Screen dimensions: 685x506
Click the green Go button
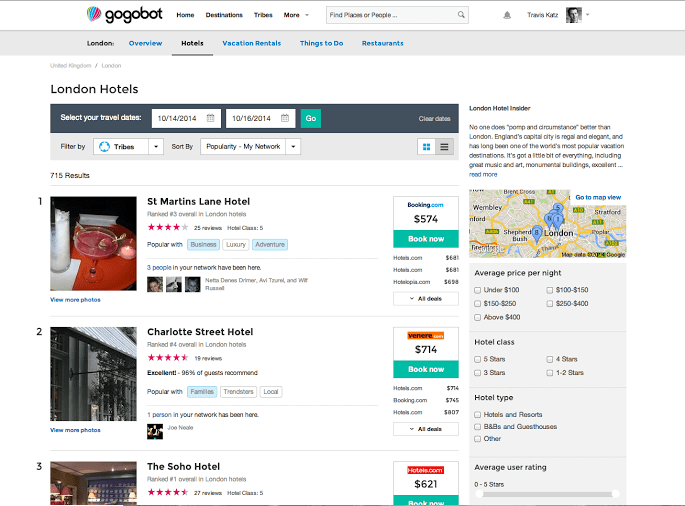click(x=311, y=118)
